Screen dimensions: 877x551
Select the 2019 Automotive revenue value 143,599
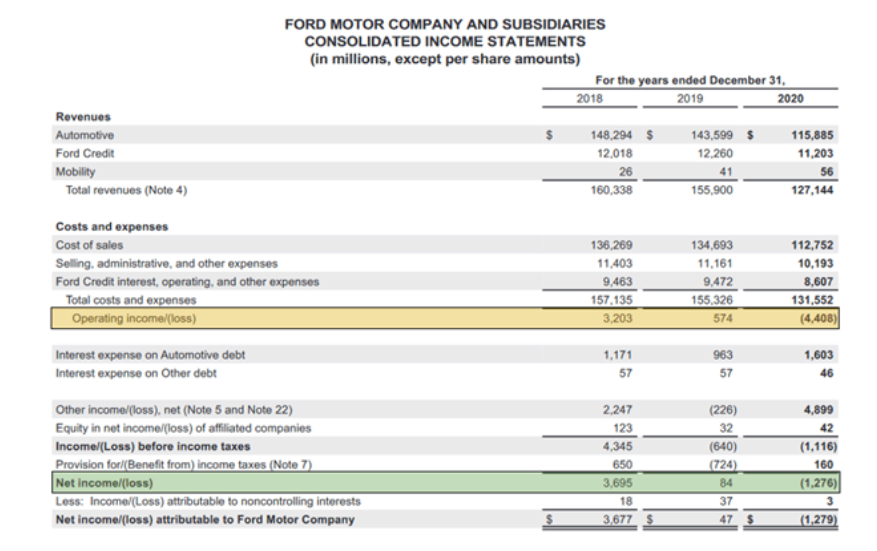[x=711, y=135]
